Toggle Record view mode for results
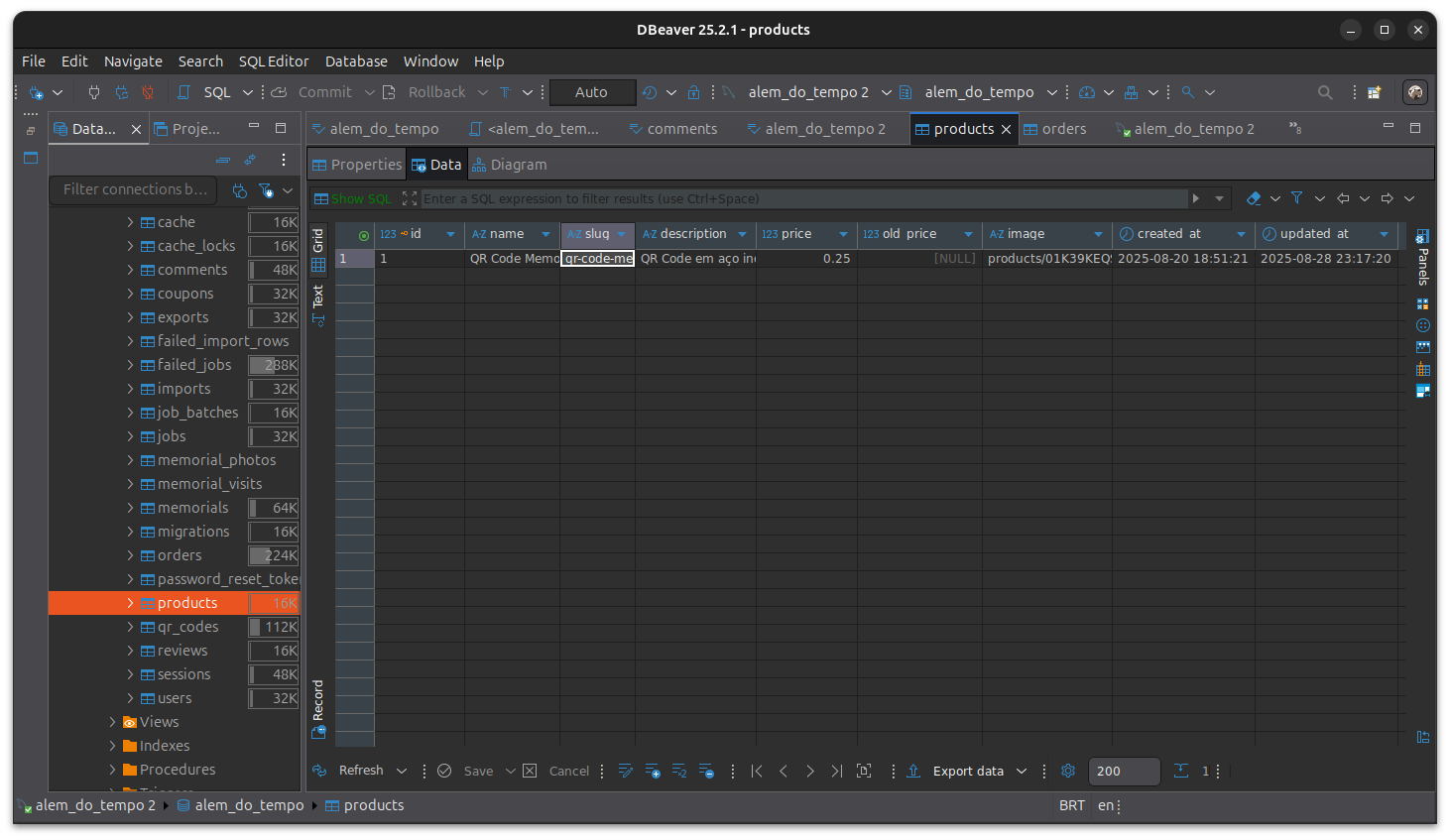Viewport: 1450px width, 840px height. (318, 700)
